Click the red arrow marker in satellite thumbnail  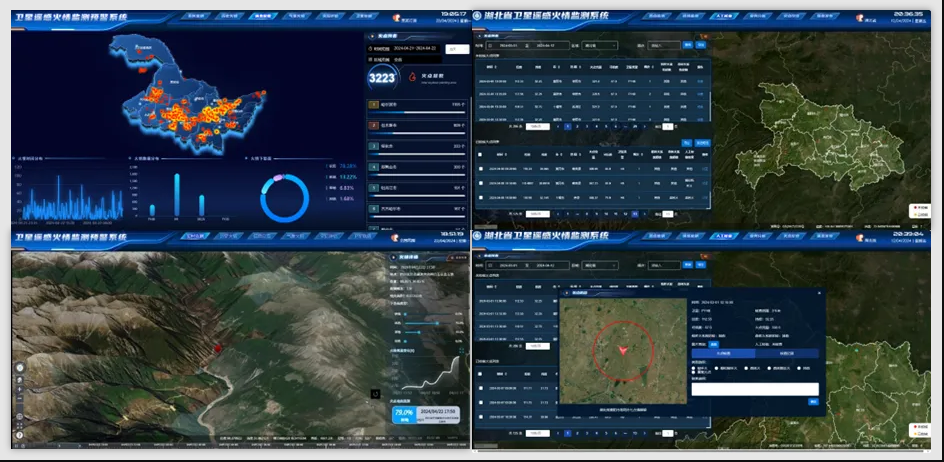[624, 350]
